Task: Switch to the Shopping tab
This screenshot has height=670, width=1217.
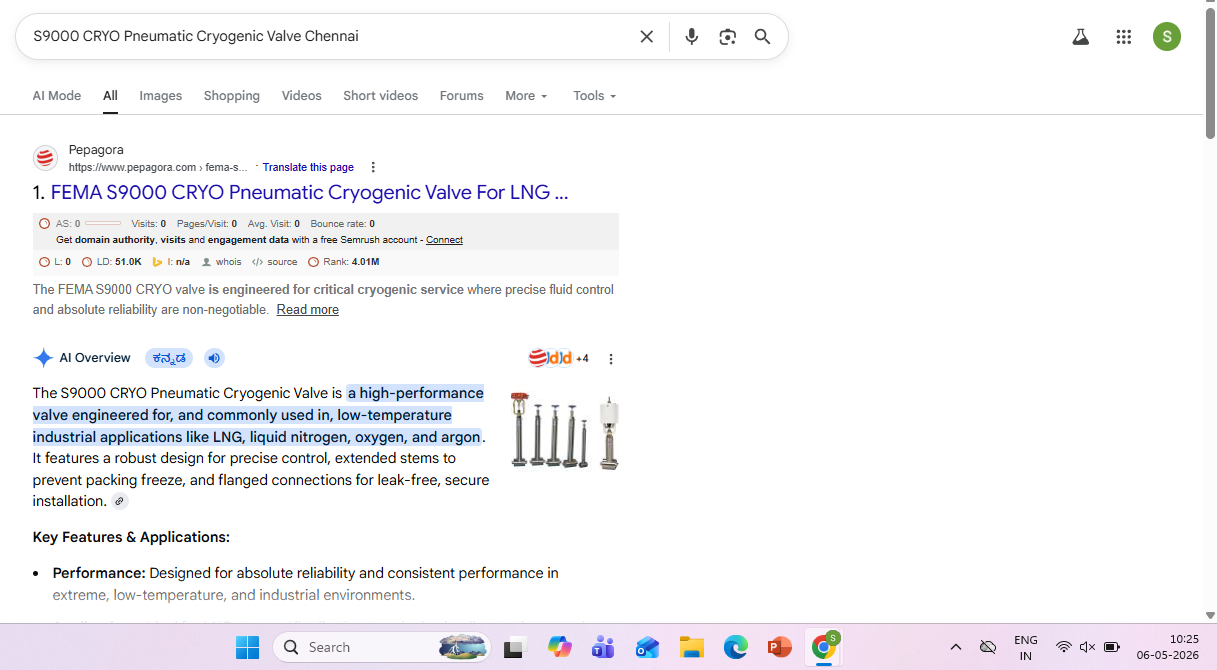Action: coord(232,96)
